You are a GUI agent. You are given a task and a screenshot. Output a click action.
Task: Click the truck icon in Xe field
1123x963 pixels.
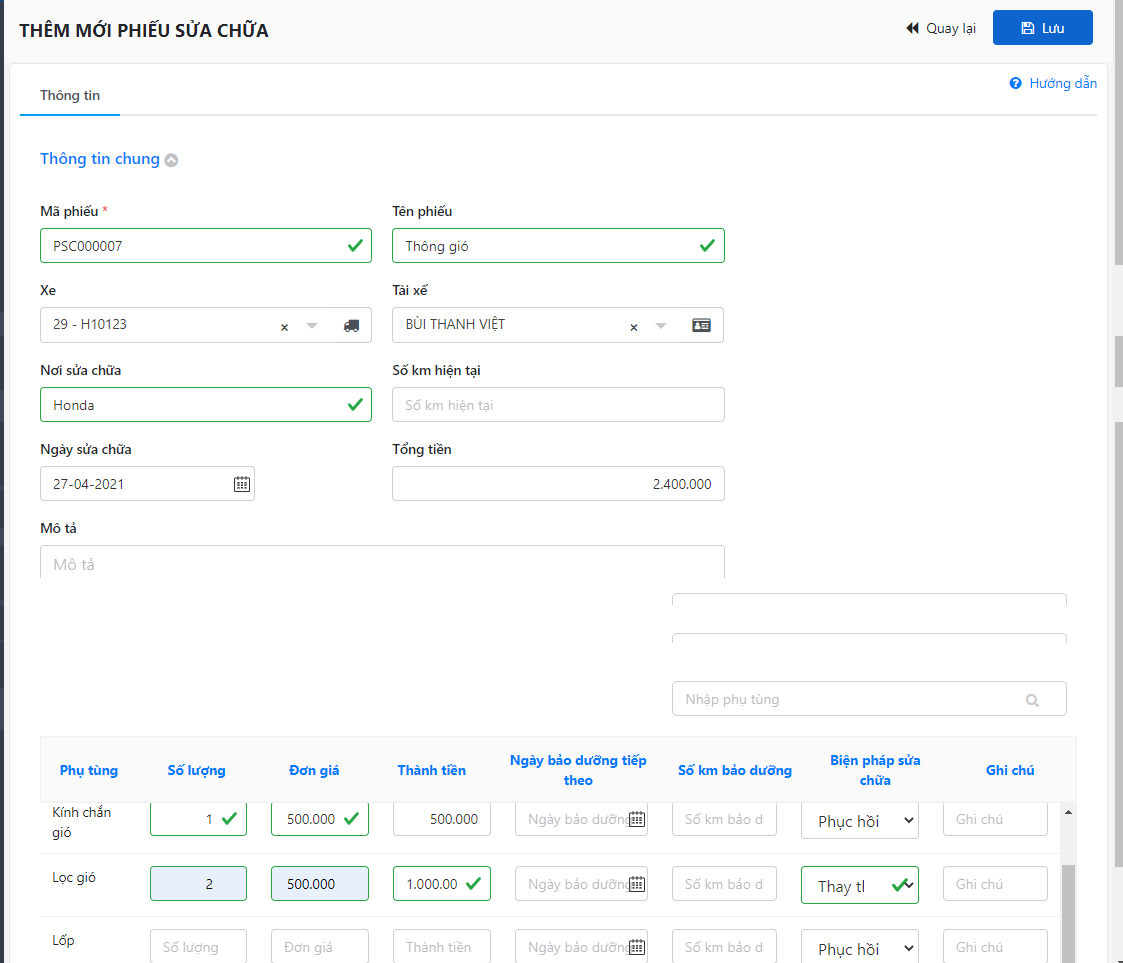[351, 326]
